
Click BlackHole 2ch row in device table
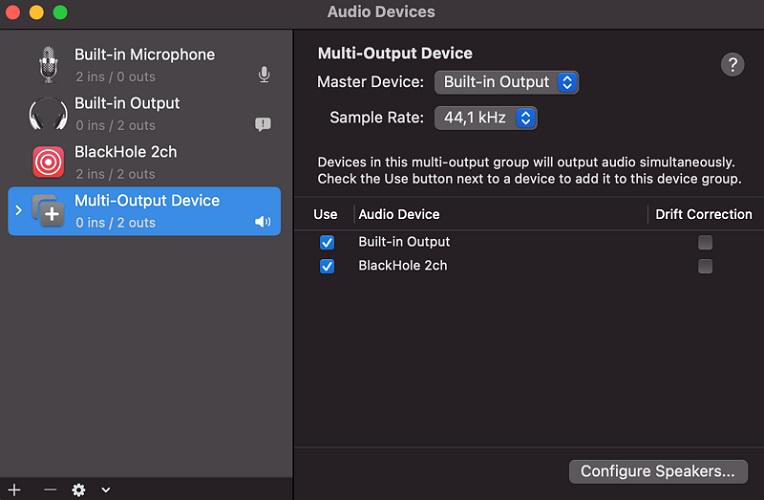tap(529, 266)
